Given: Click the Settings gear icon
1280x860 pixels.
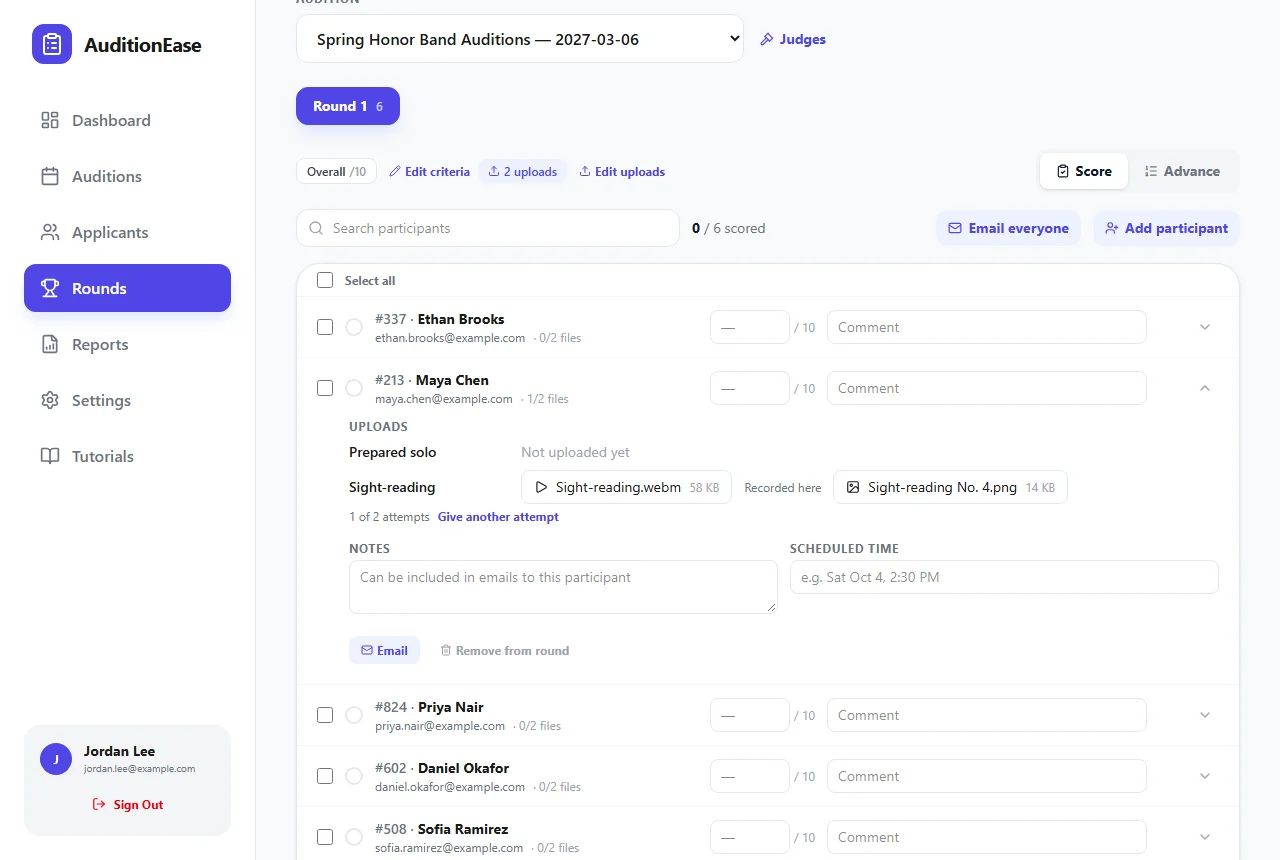Looking at the screenshot, I should (50, 400).
